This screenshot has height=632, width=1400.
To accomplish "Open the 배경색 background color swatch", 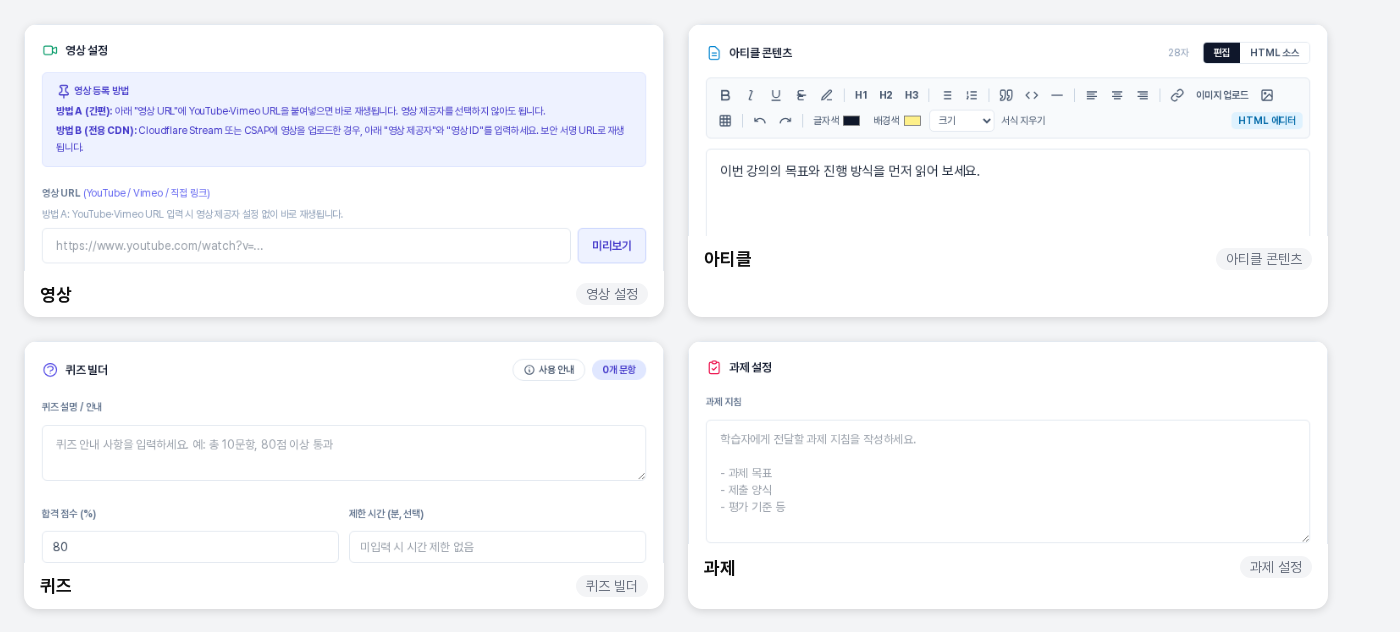I will click(912, 121).
